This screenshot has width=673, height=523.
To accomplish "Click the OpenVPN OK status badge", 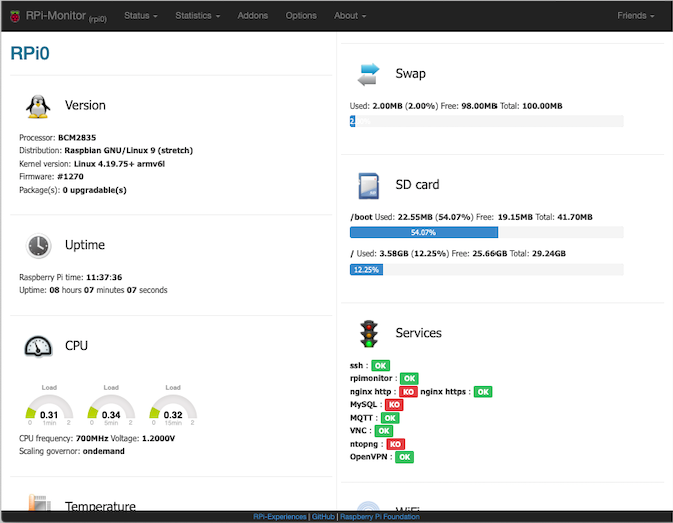I will pyautogui.click(x=404, y=457).
